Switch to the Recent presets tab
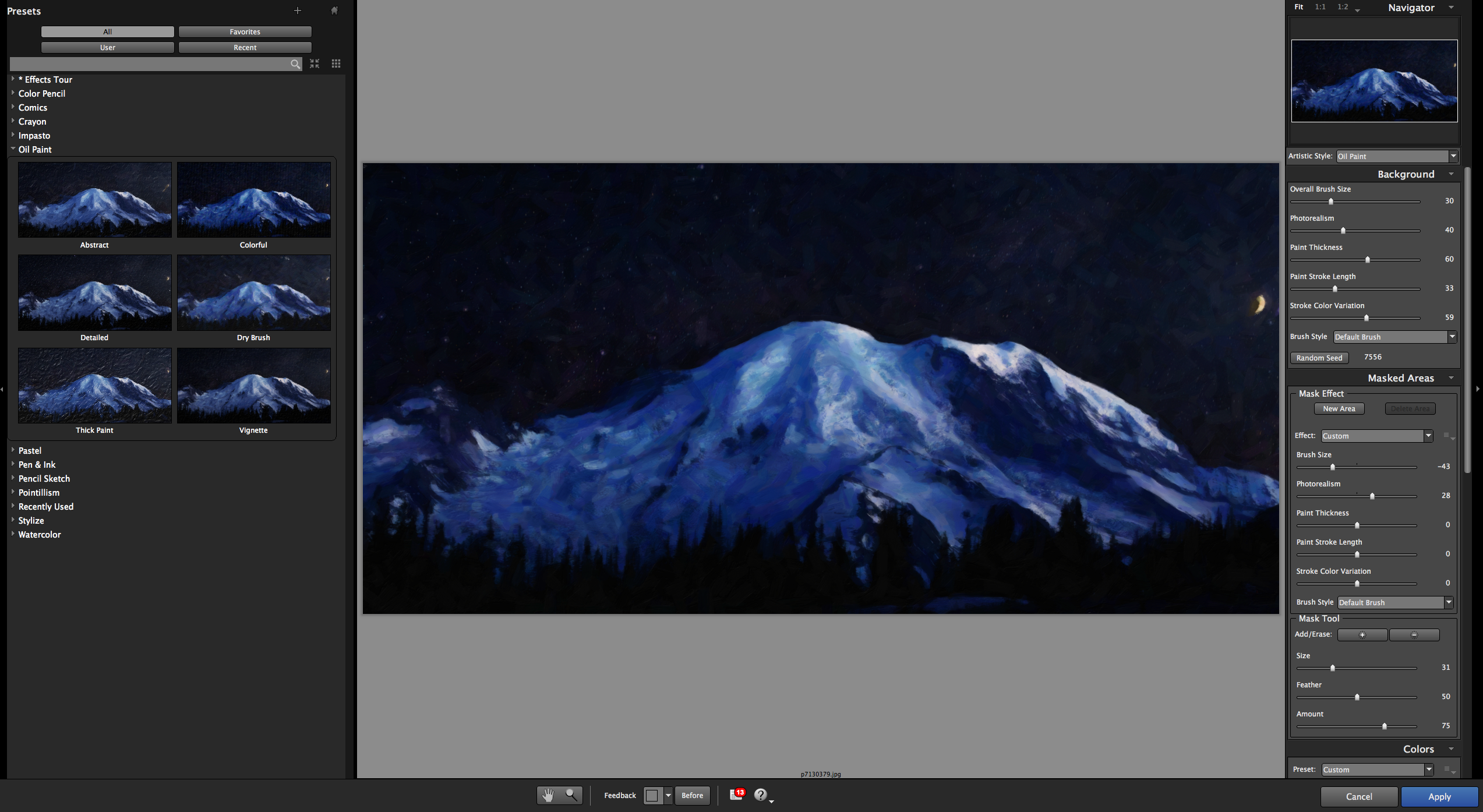 (245, 47)
